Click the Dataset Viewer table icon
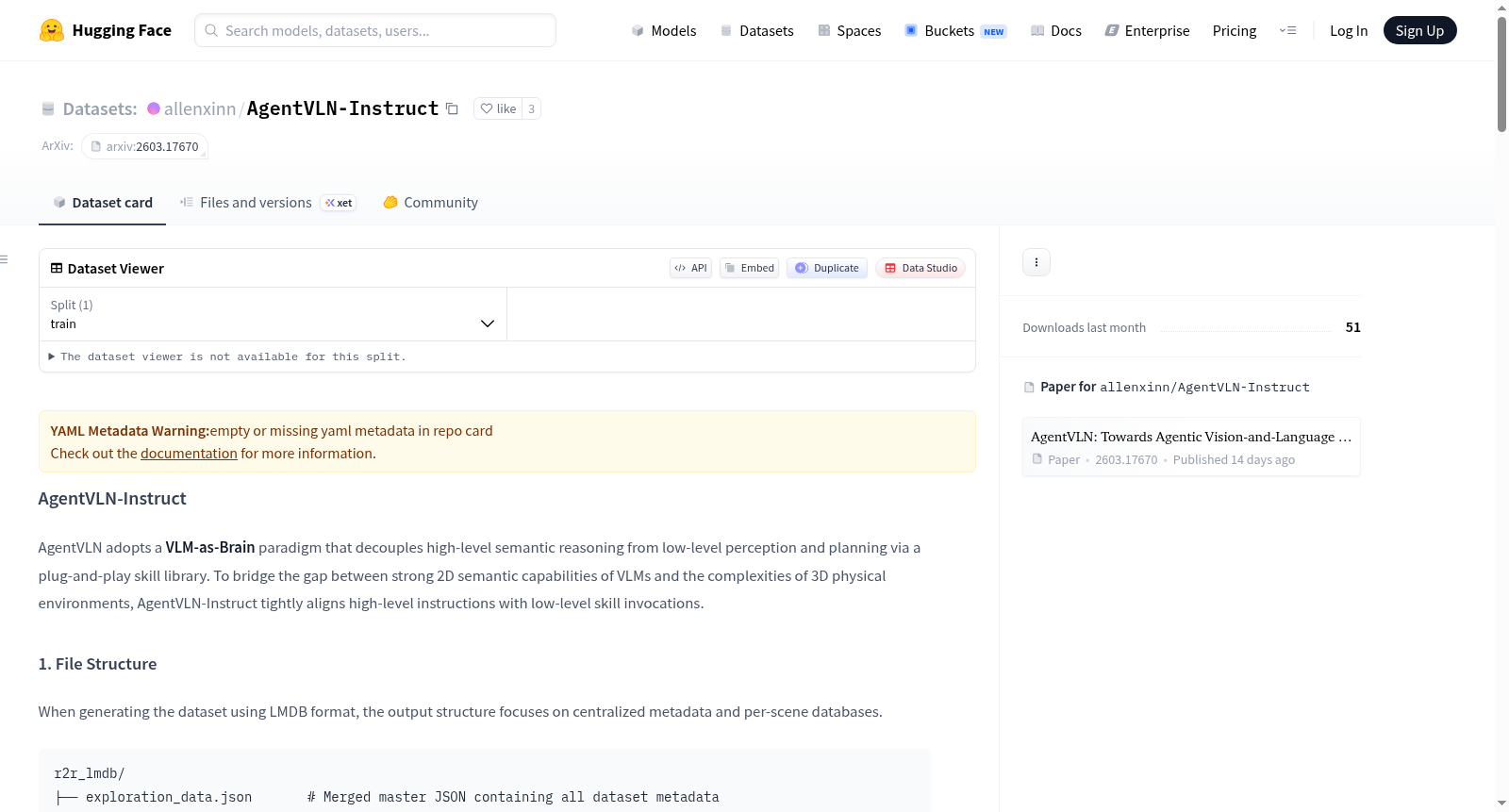The image size is (1509, 812). click(57, 268)
